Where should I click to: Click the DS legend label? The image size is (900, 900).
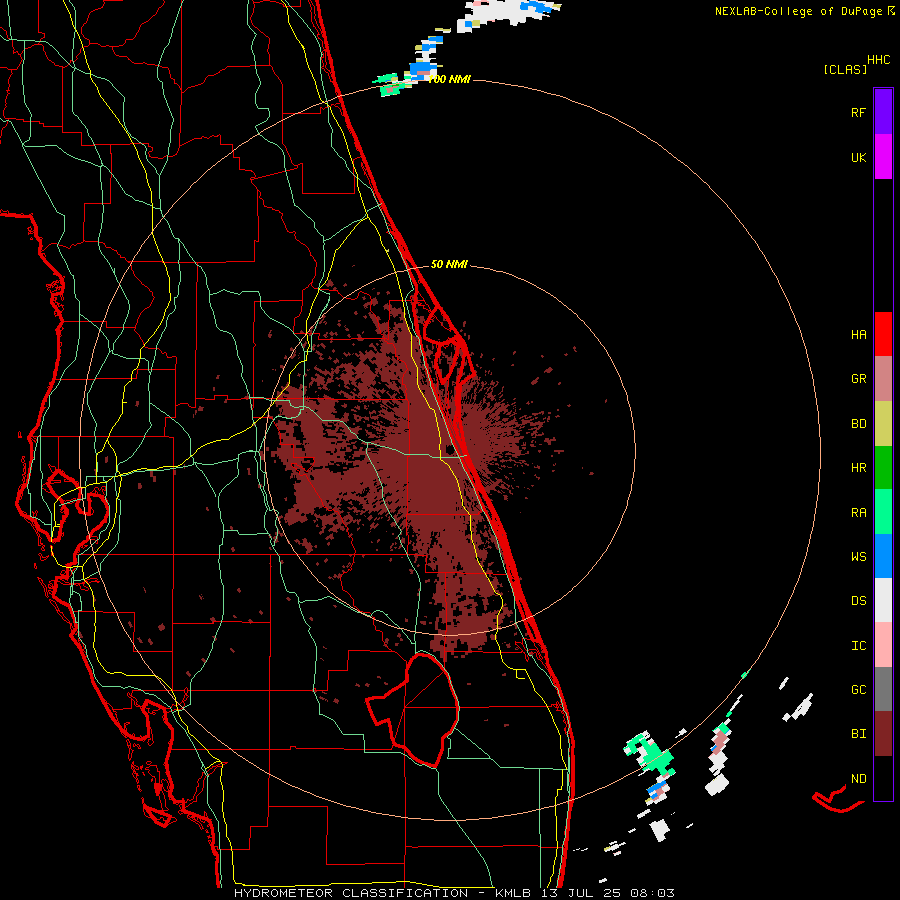click(x=858, y=601)
